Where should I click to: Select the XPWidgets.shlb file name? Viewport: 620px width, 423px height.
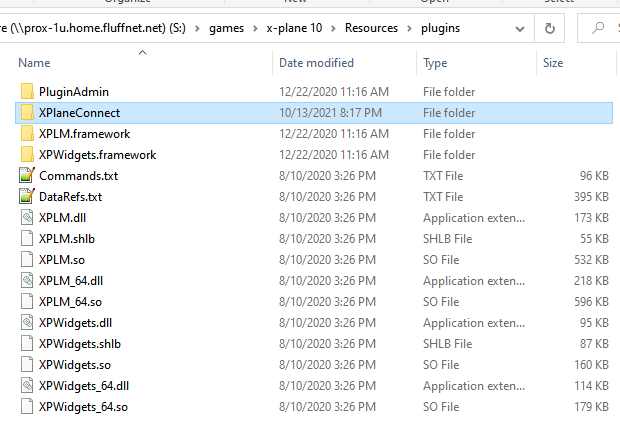point(79,344)
